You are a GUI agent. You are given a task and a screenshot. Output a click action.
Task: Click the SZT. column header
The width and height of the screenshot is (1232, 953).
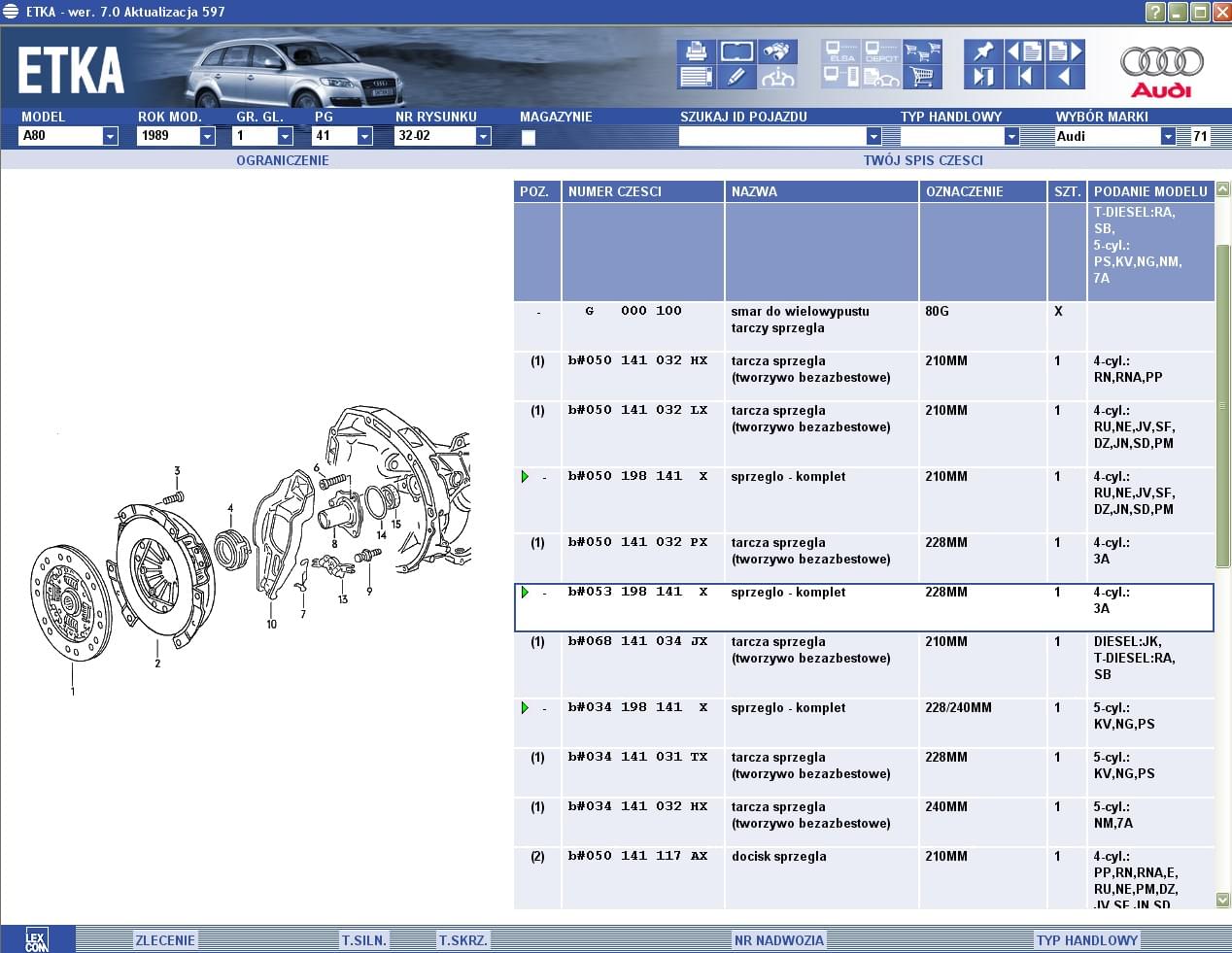point(1068,191)
